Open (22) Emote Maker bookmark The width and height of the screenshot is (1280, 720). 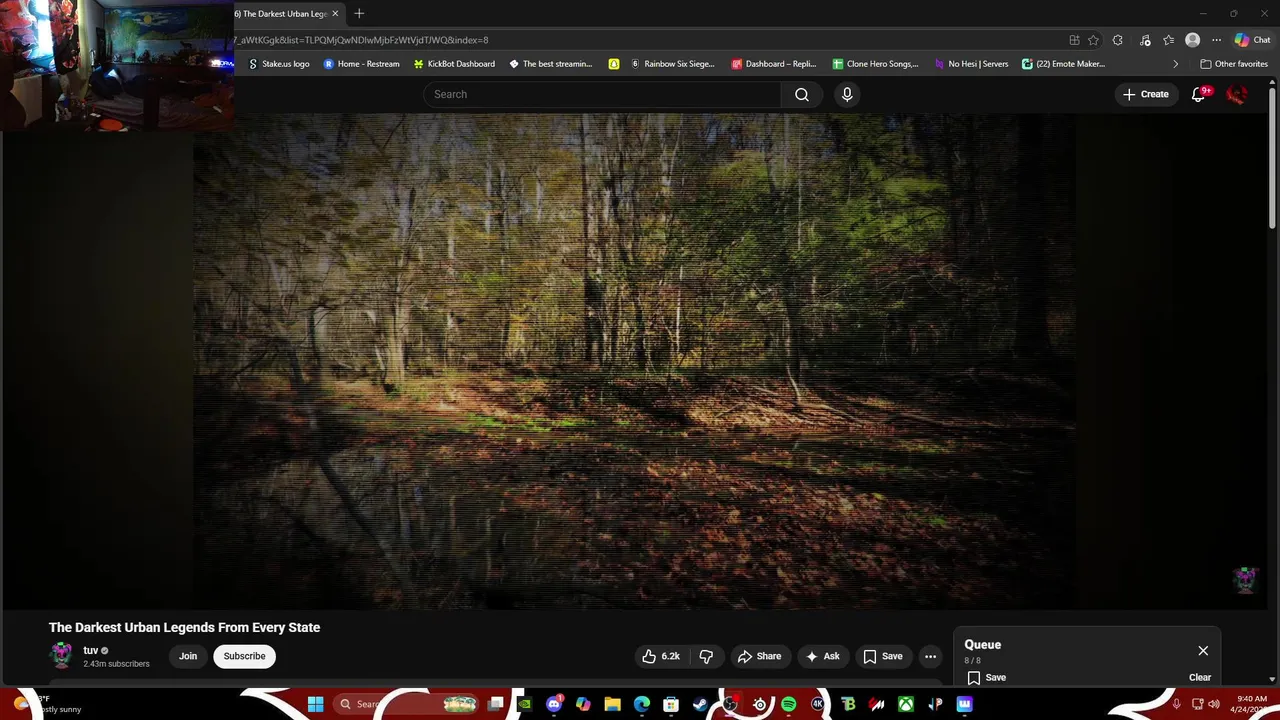pos(1063,64)
